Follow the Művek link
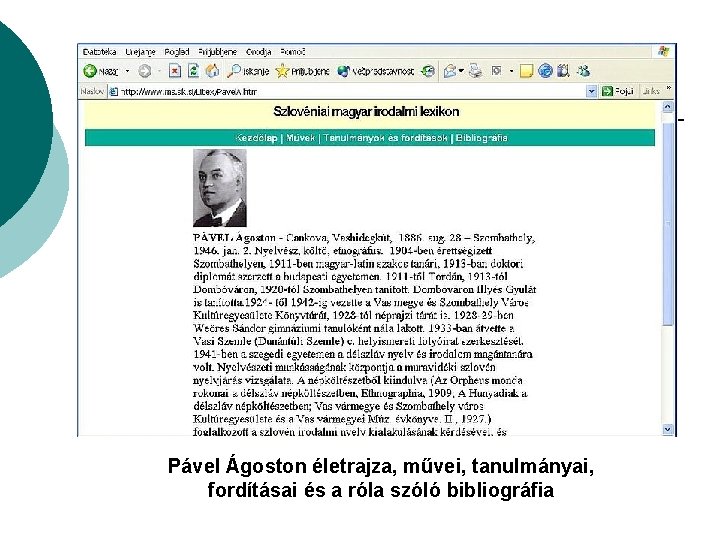Image resolution: width=720 pixels, height=540 pixels. [x=300, y=138]
